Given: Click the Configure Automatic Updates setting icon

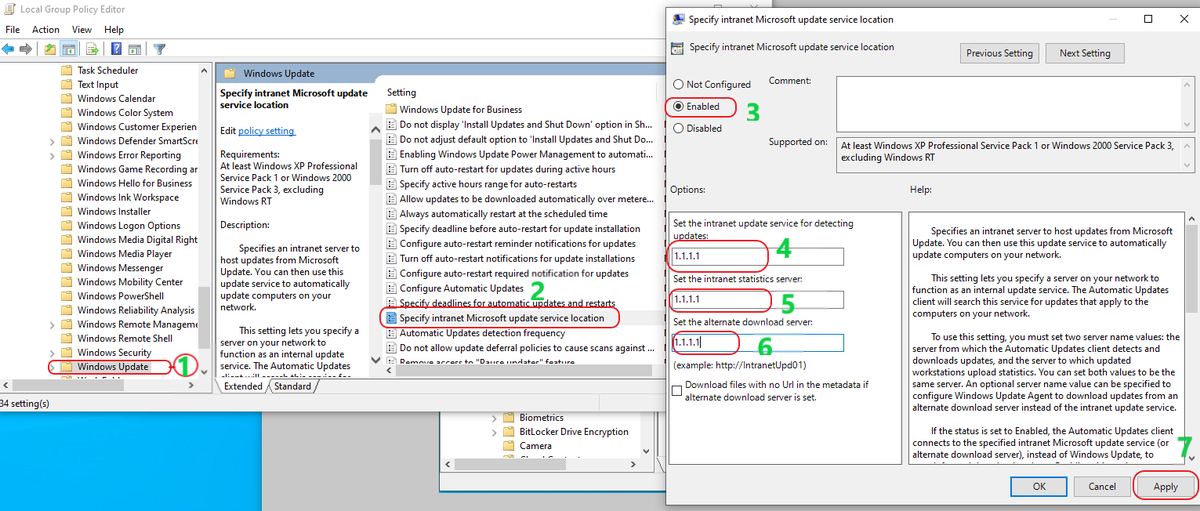Looking at the screenshot, I should click(x=391, y=288).
